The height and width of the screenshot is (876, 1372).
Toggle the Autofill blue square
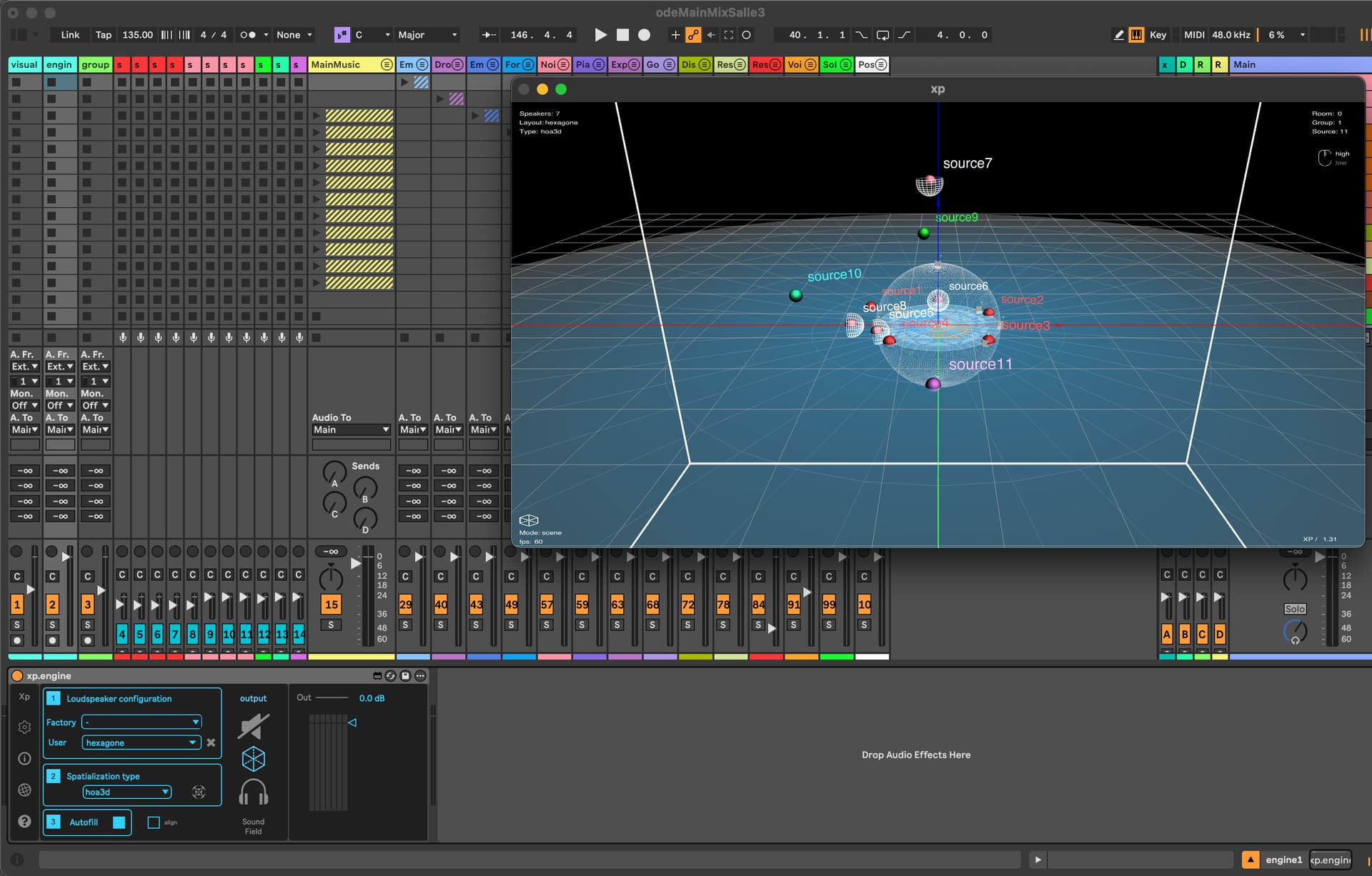click(119, 822)
